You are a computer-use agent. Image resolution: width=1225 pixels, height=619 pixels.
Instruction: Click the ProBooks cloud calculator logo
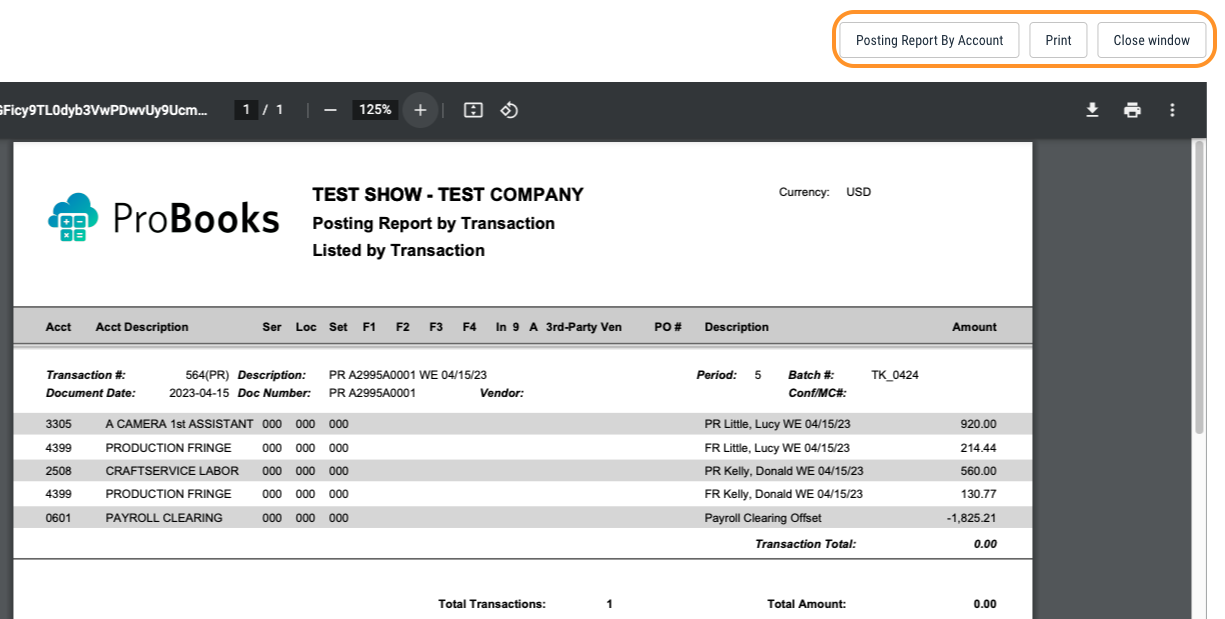[x=73, y=216]
